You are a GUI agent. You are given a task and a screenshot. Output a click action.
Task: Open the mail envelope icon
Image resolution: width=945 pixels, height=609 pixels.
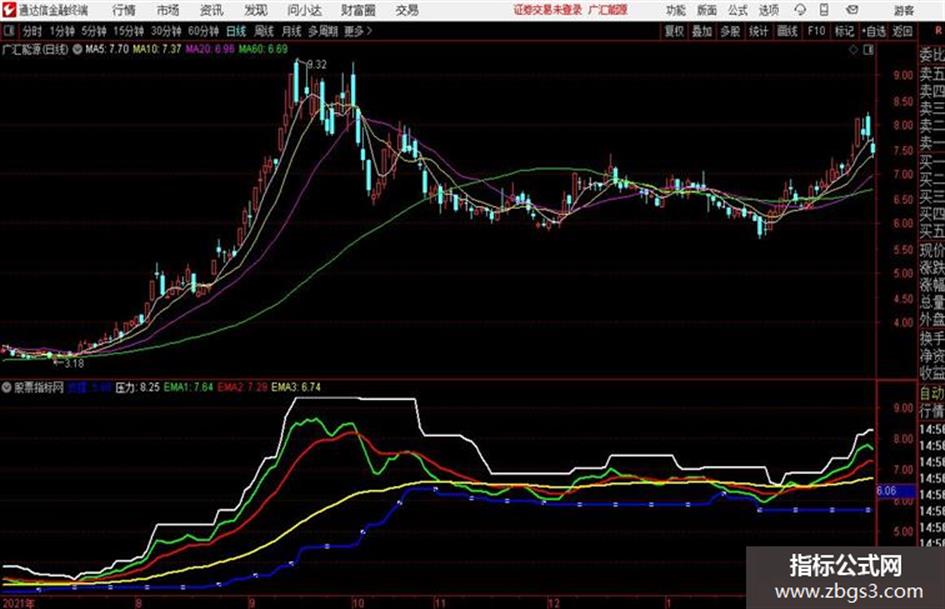852,10
